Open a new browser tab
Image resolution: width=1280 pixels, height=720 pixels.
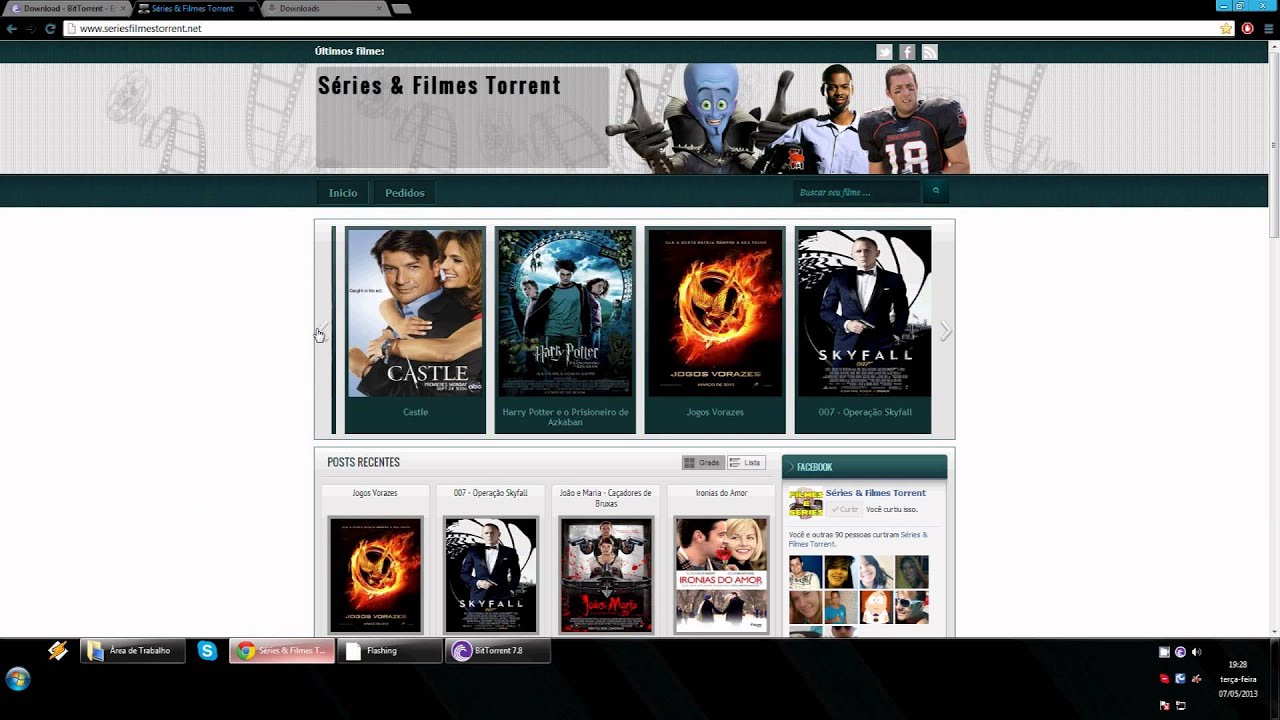point(401,9)
